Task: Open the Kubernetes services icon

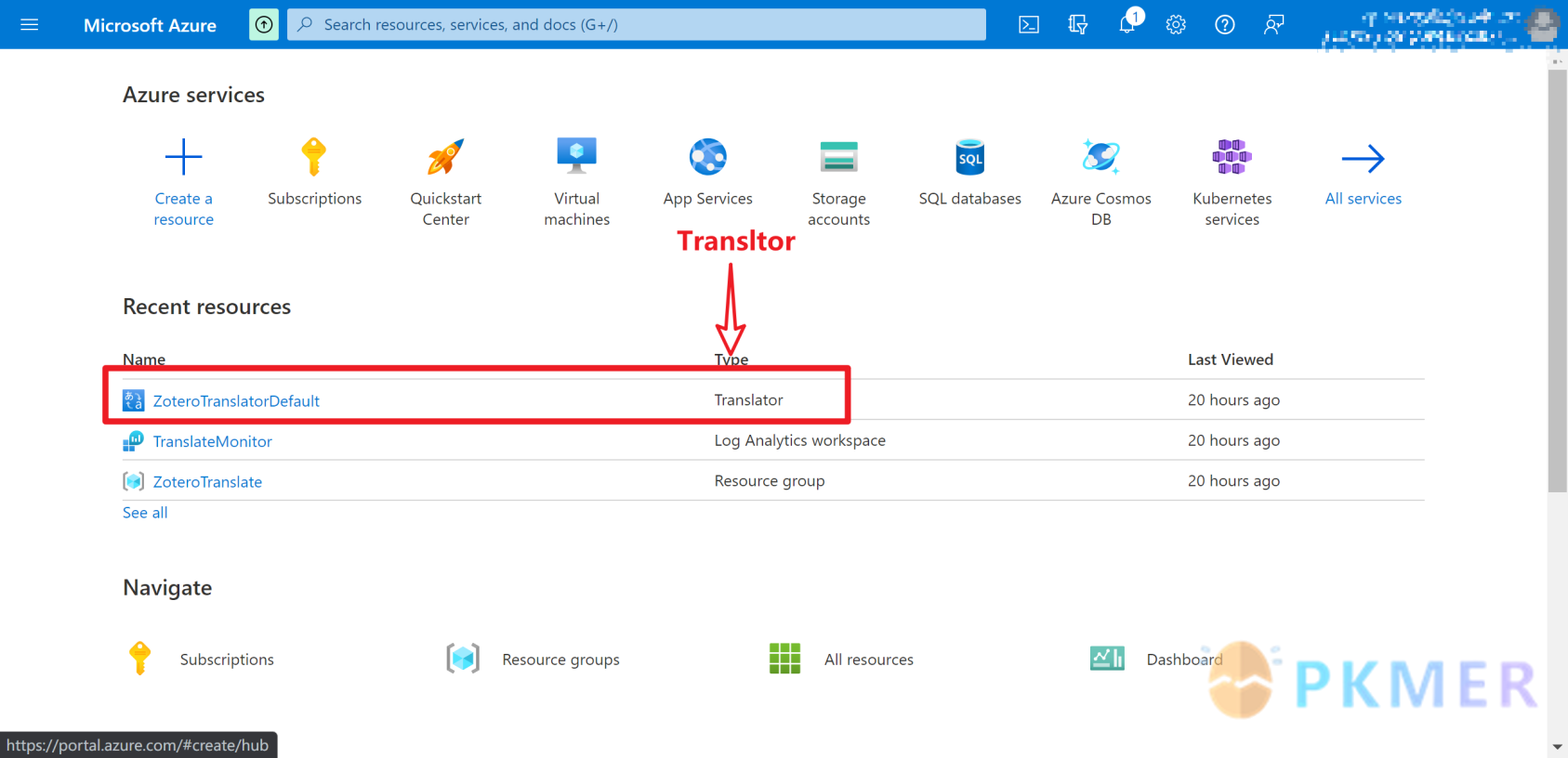Action: 1232,157
